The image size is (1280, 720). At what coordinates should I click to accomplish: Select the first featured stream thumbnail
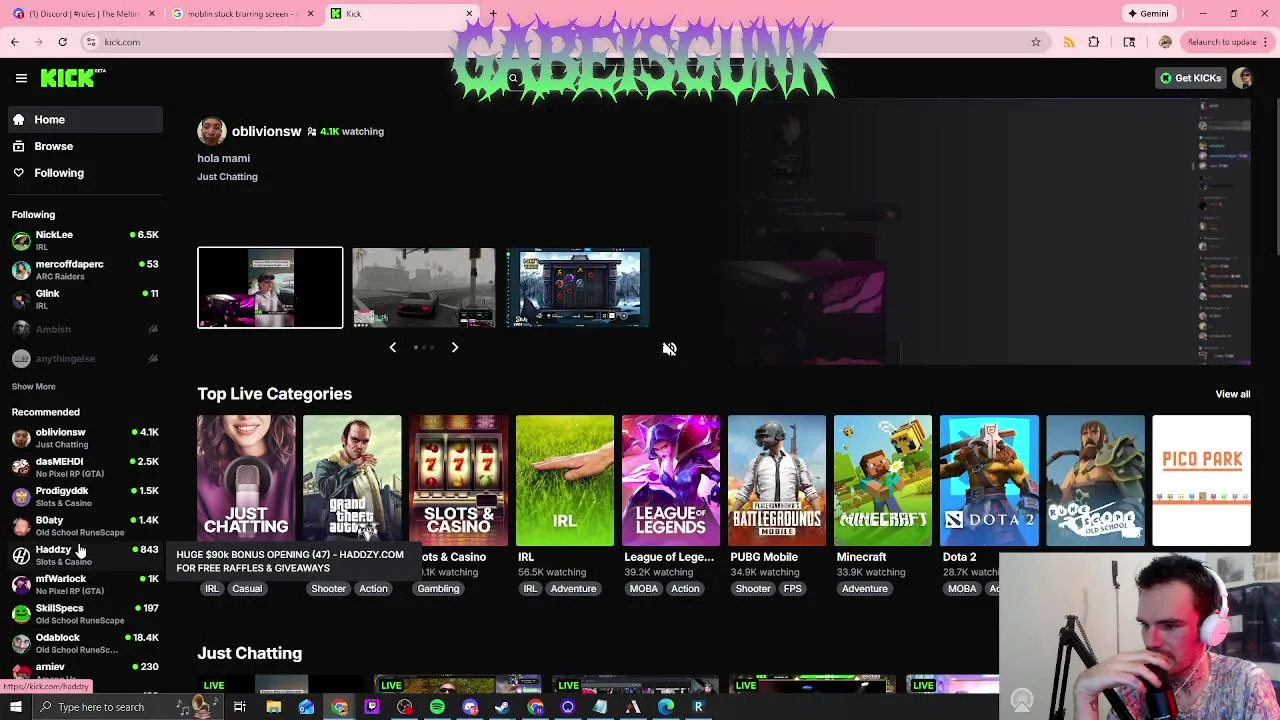(270, 287)
